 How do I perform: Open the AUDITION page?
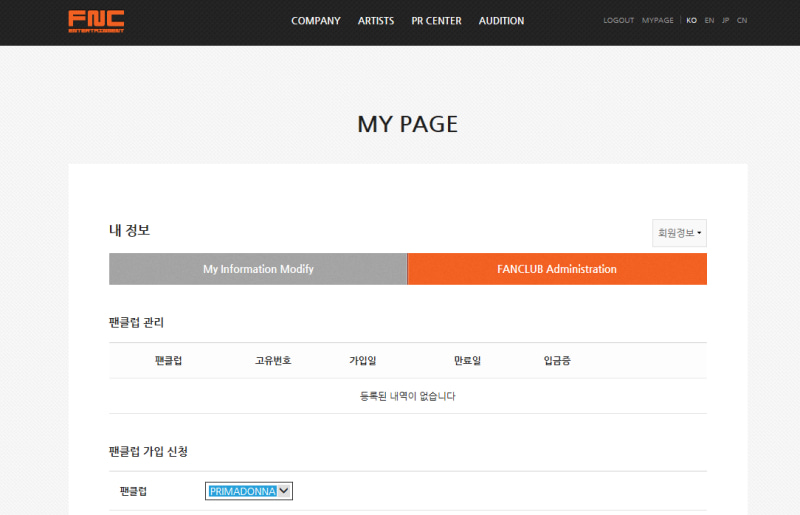501,21
